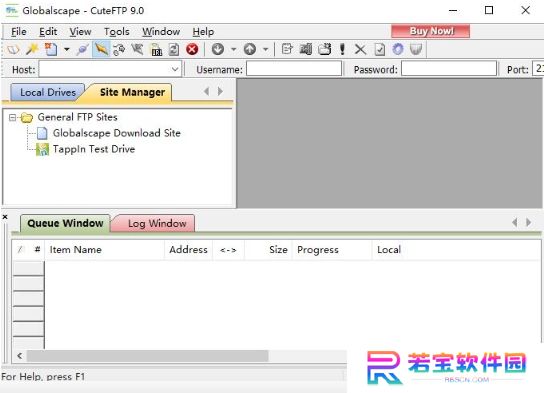
Task: Click the red Stop icon
Action: (192, 50)
